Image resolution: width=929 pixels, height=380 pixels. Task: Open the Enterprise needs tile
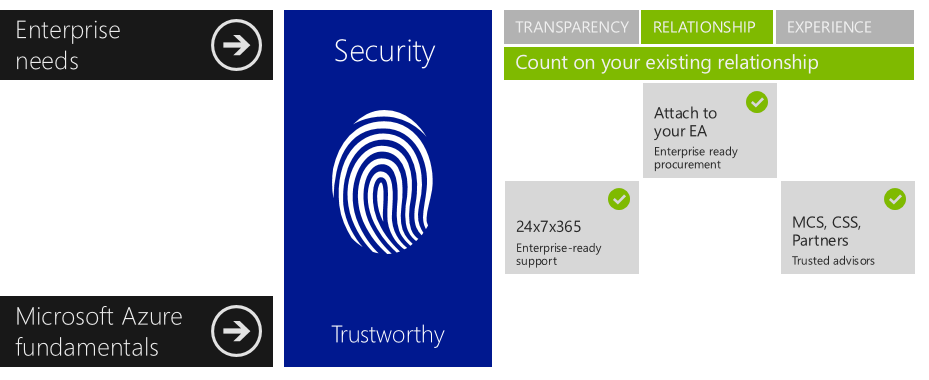(x=136, y=45)
